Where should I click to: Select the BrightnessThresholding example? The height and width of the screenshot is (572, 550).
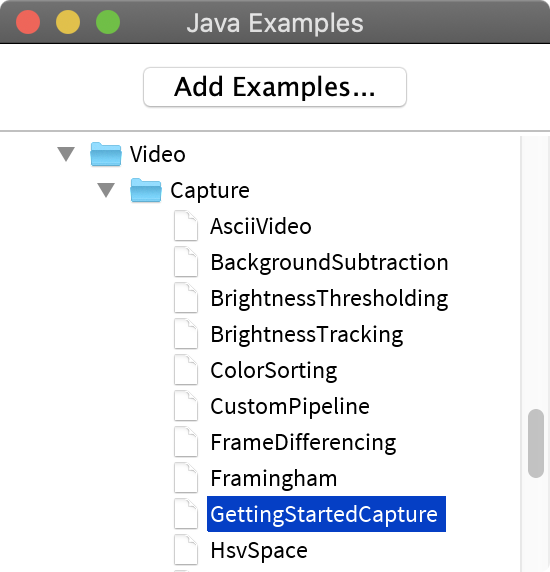(329, 298)
